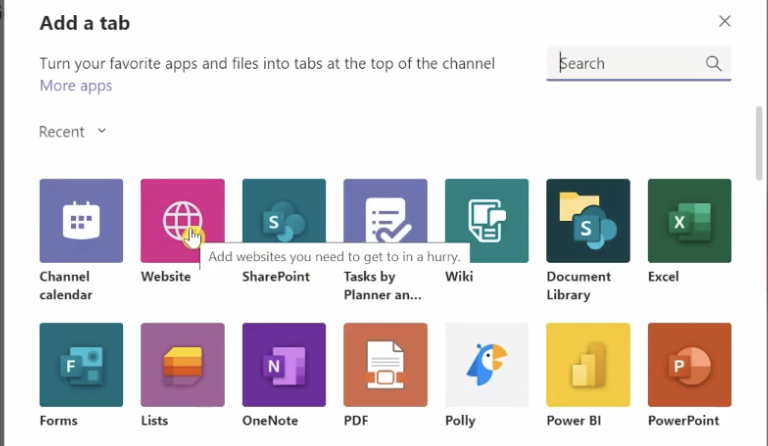Add the SharePoint app tab

(x=284, y=221)
